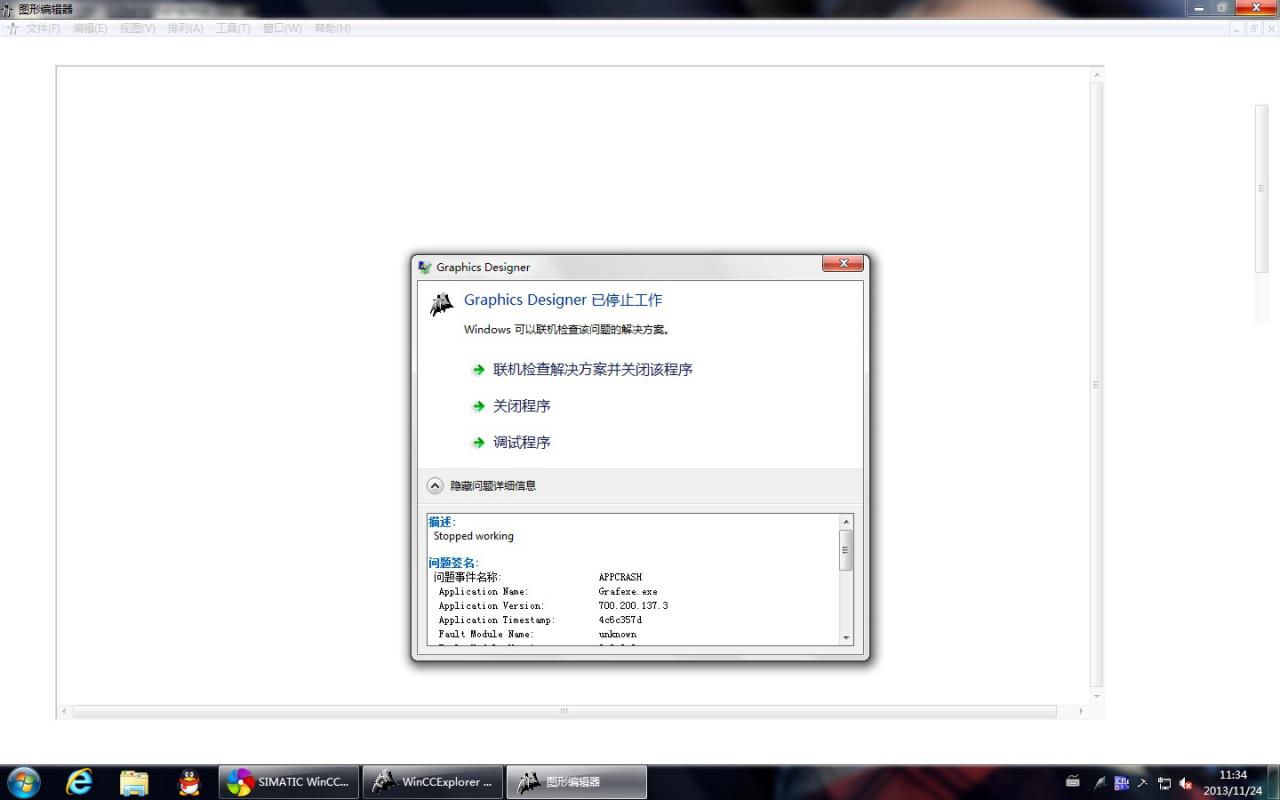Click the muted volume speaker tray icon
This screenshot has width=1280, height=800.
[x=1186, y=783]
